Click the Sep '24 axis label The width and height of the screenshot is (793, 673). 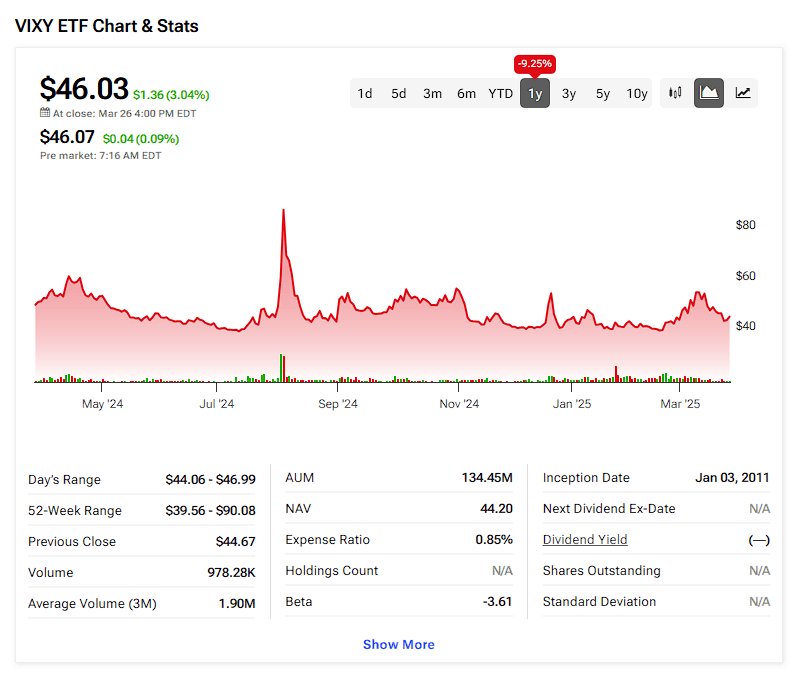tap(337, 403)
